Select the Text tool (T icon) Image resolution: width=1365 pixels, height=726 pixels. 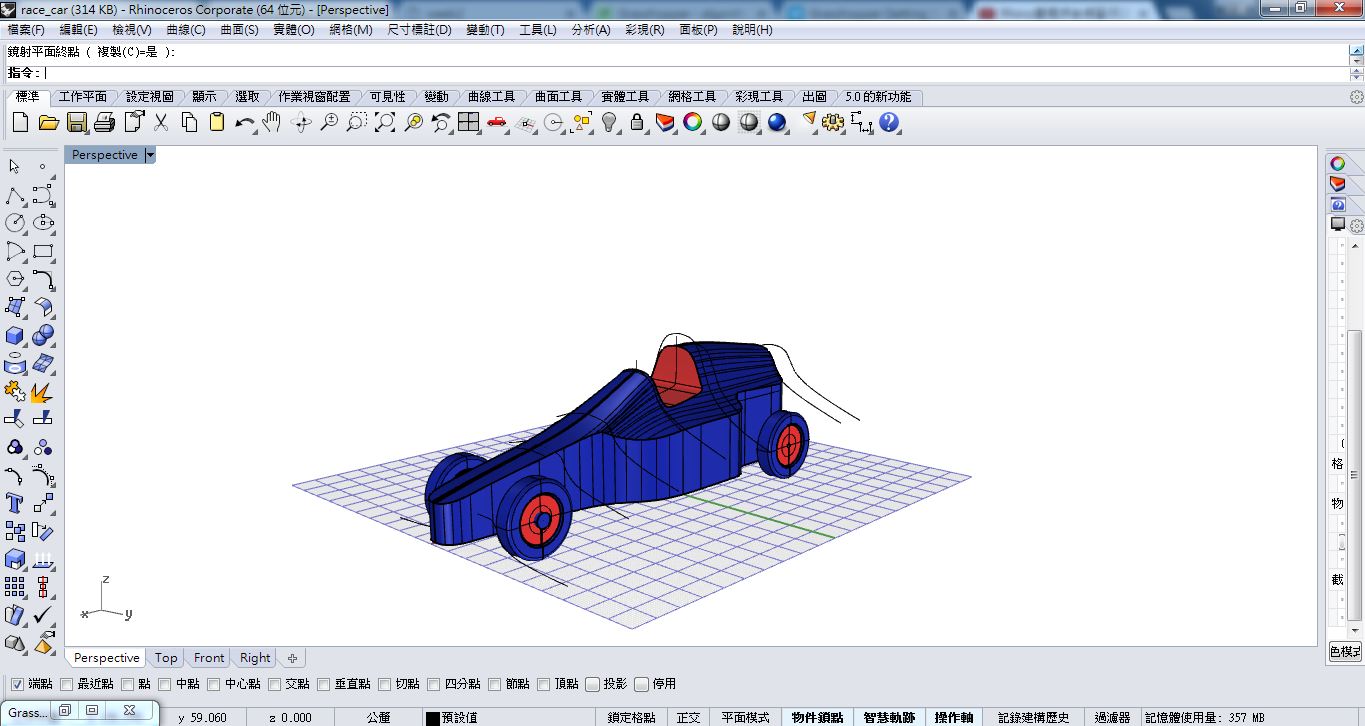[15, 502]
